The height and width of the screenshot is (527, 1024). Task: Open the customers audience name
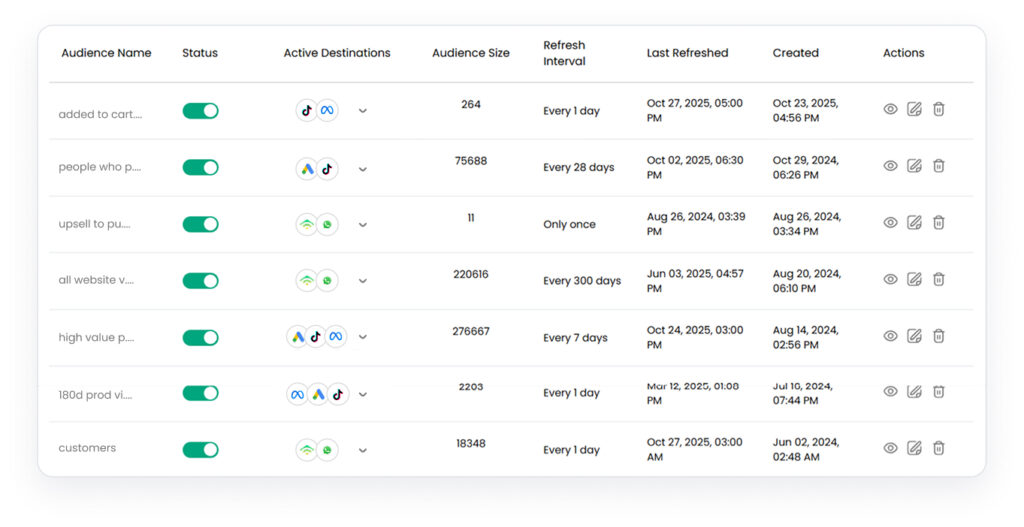(x=87, y=448)
